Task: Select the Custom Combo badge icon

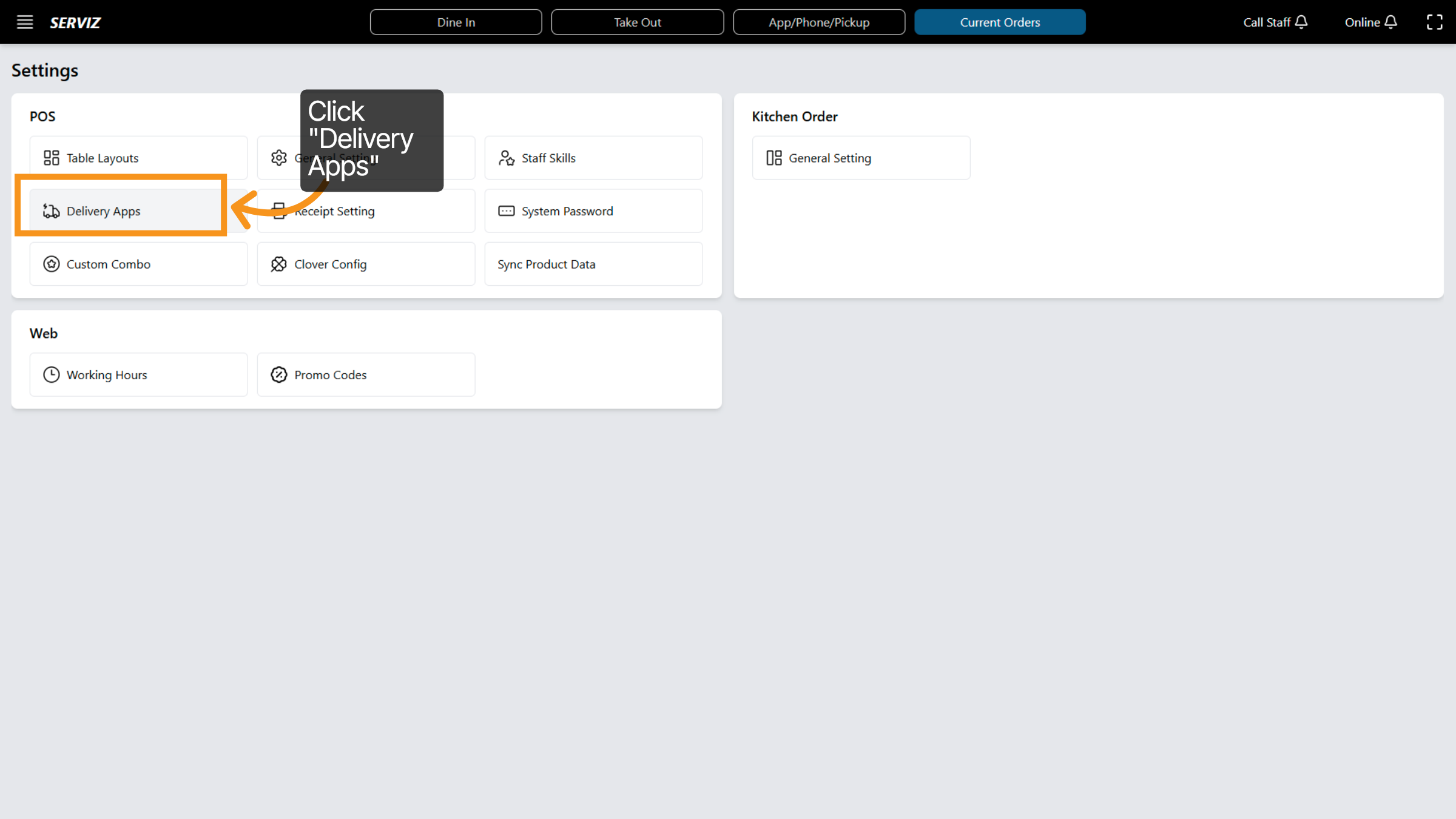Action: click(x=52, y=264)
